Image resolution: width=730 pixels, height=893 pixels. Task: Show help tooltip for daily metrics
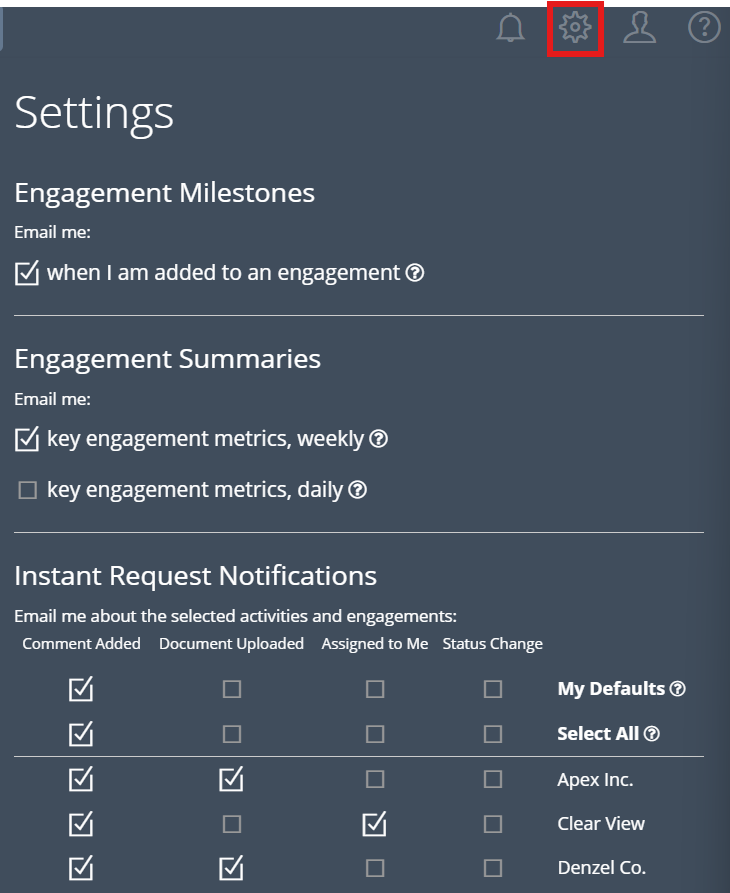click(357, 490)
